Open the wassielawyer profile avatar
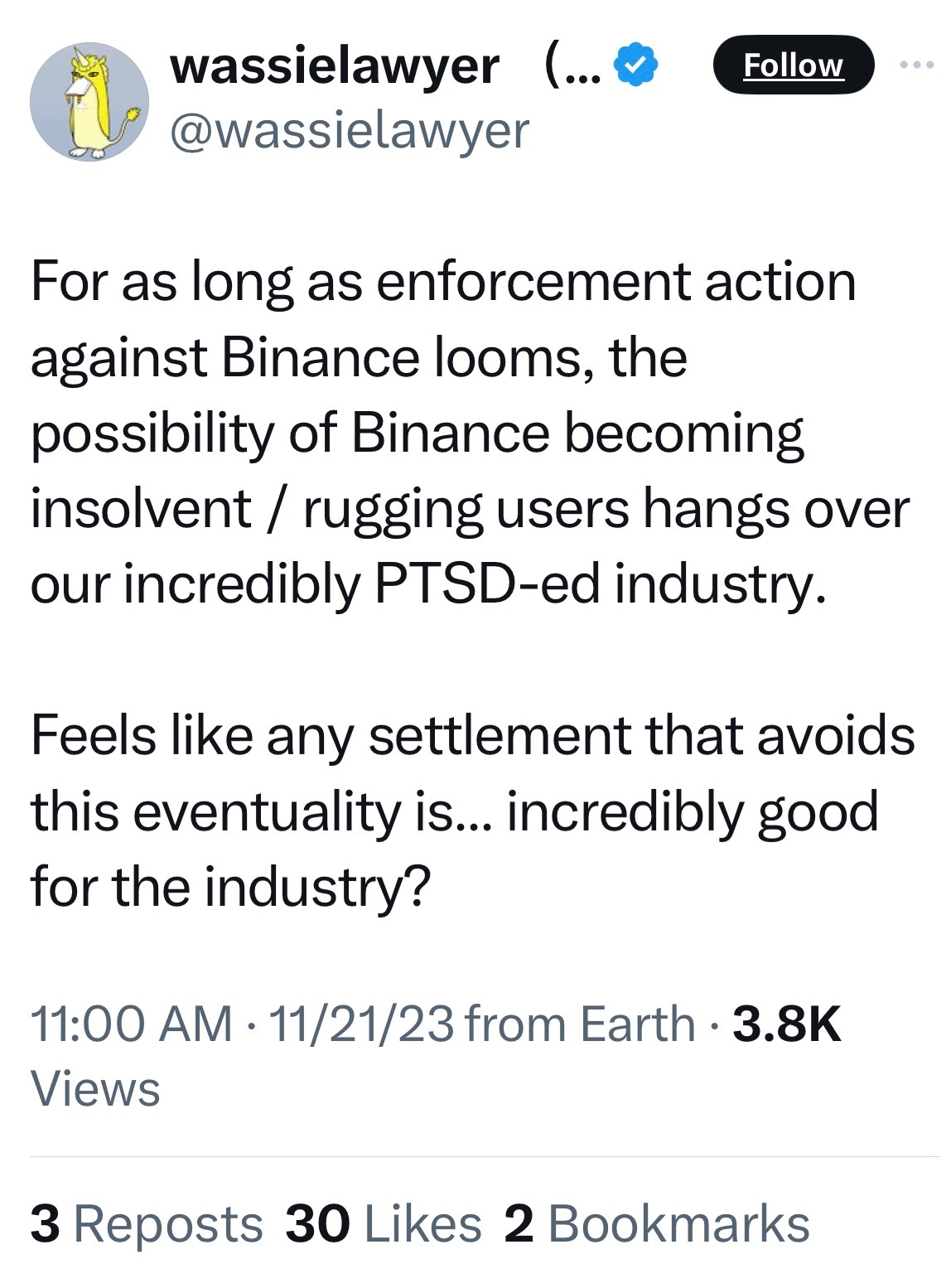The height and width of the screenshot is (1288, 951). [89, 102]
